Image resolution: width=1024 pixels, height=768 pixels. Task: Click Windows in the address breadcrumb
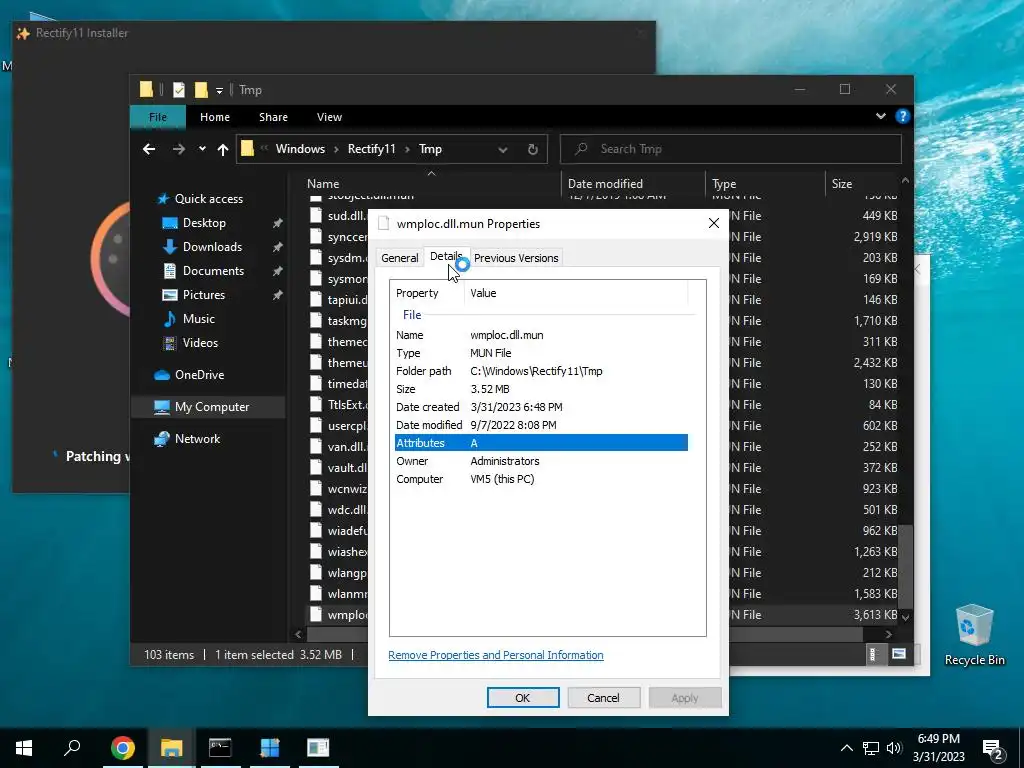tap(300, 149)
